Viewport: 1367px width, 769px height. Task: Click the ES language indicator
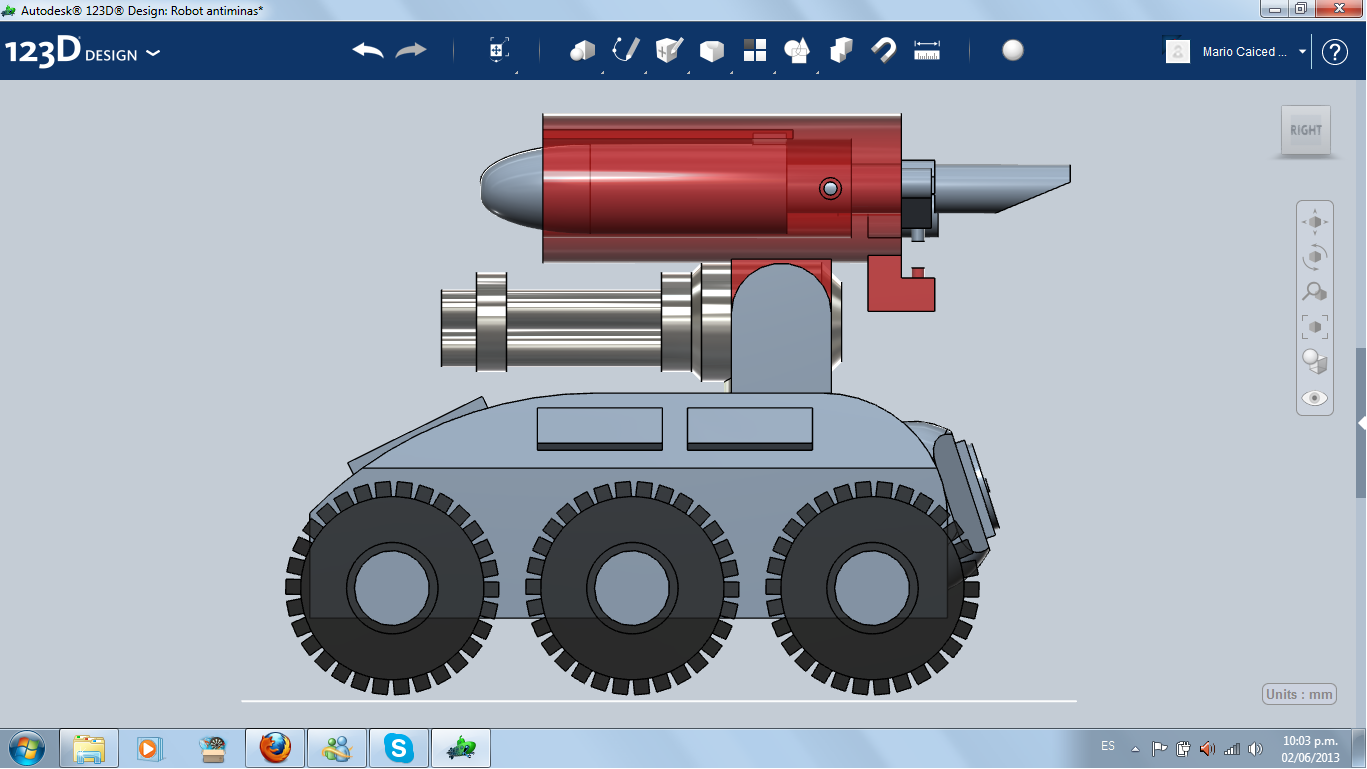pyautogui.click(x=1108, y=746)
